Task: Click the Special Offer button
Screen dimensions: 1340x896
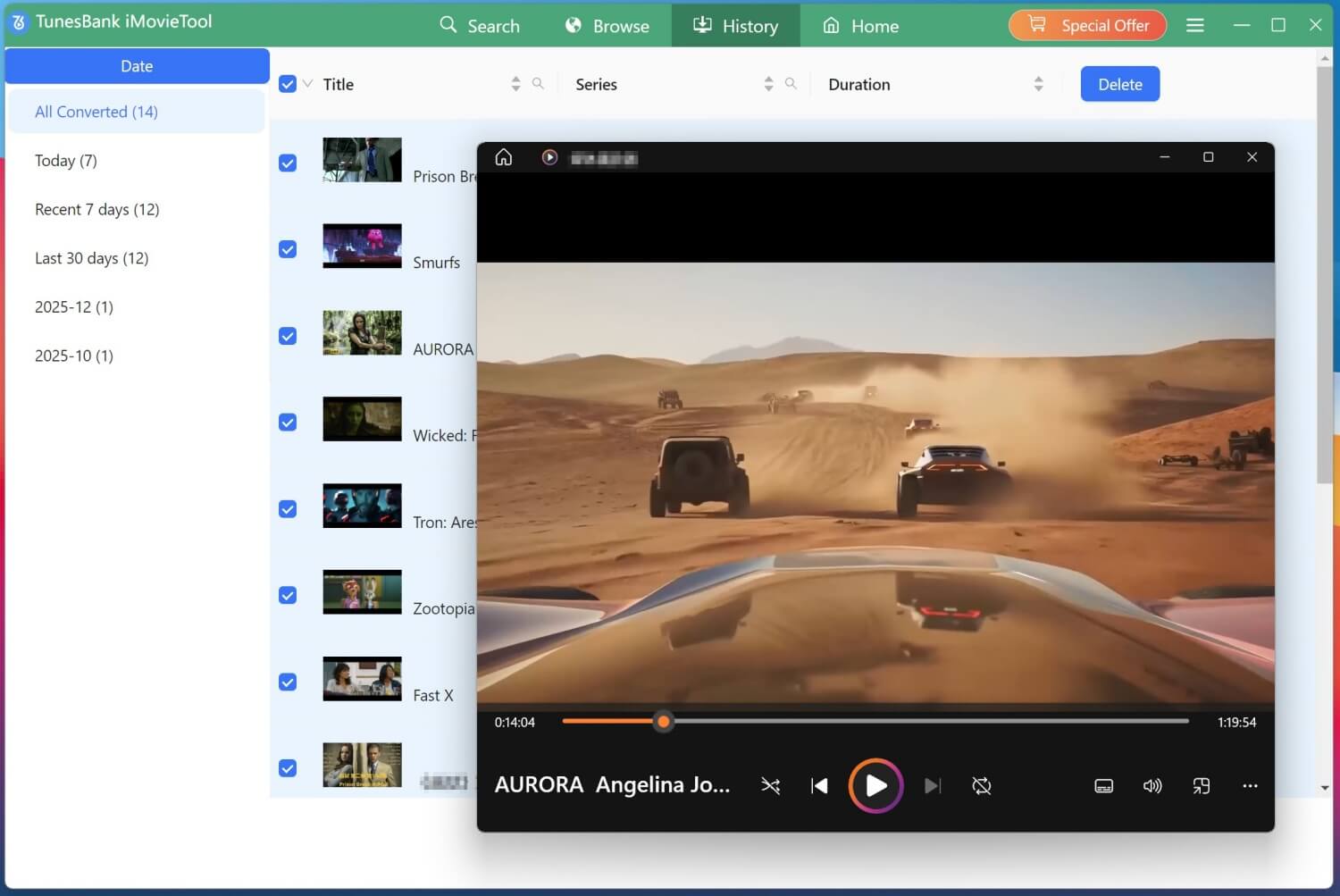Action: pyautogui.click(x=1087, y=25)
